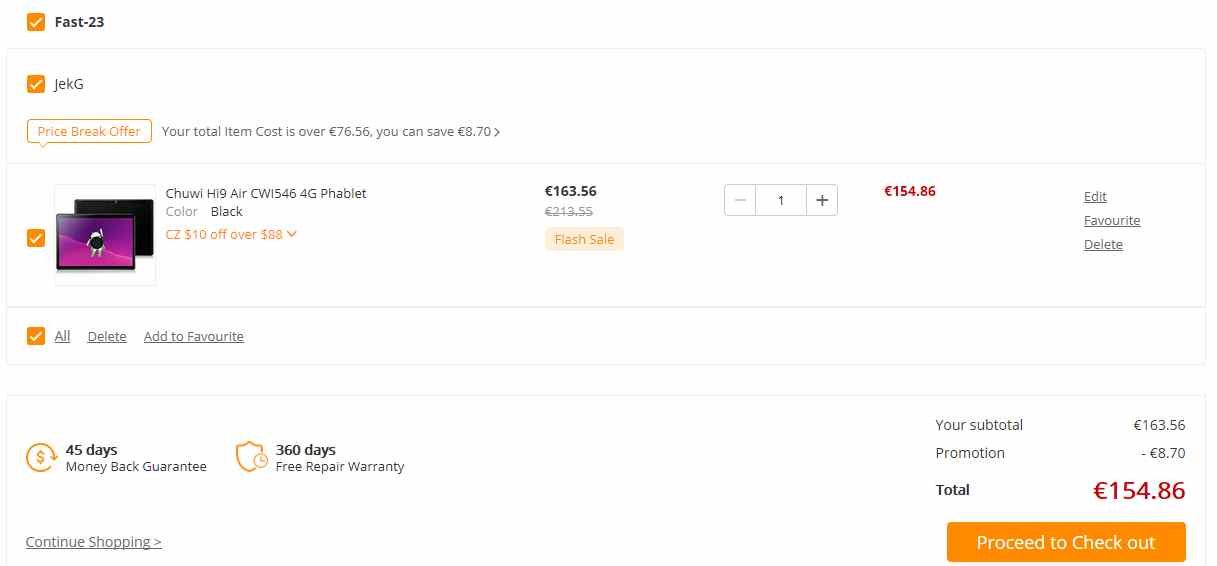
Task: Expand the CZ $10 off over $88 coupon
Action: [231, 234]
